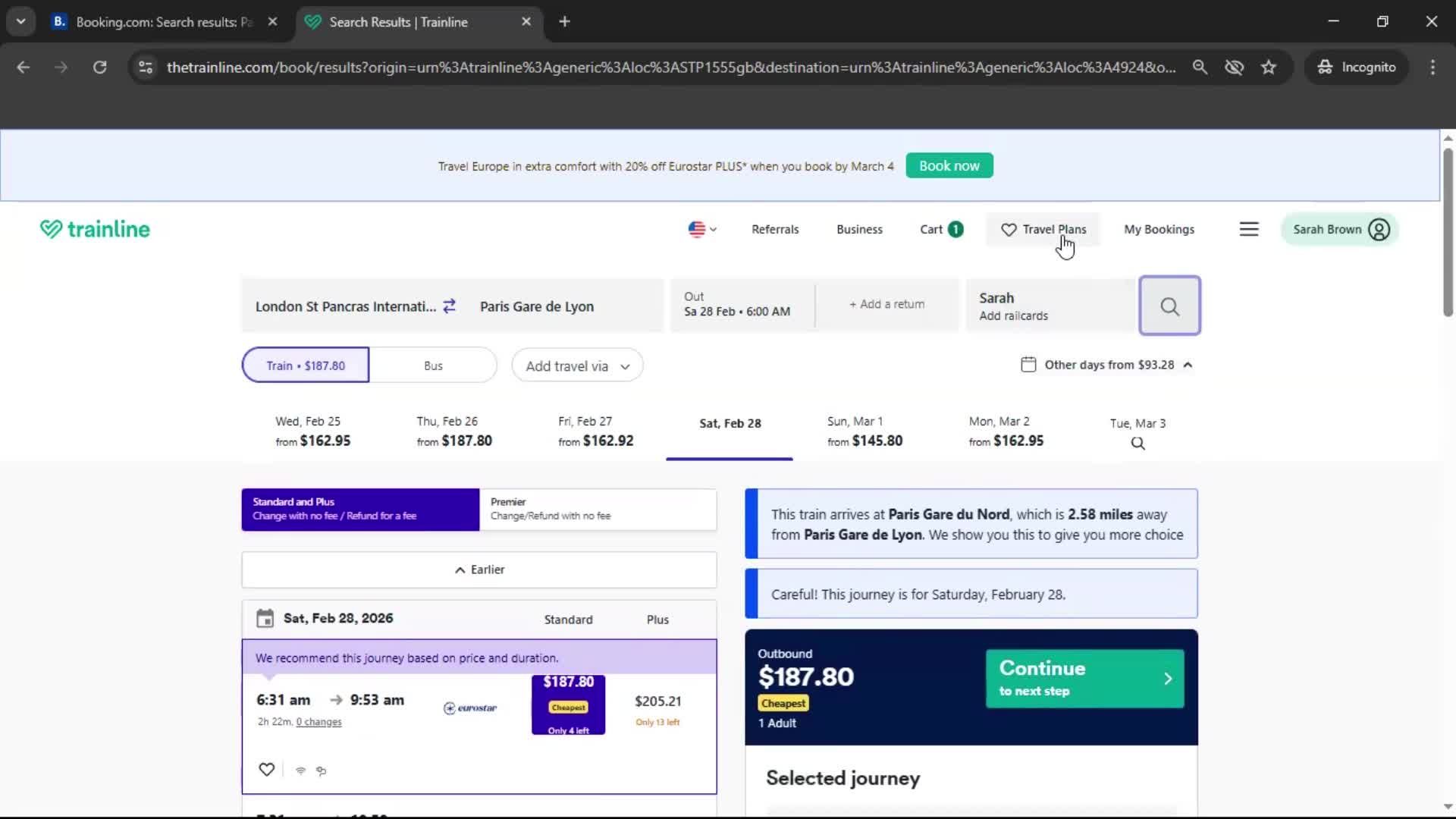Select the Train $187.80 option
1456x819 pixels.
tap(306, 366)
